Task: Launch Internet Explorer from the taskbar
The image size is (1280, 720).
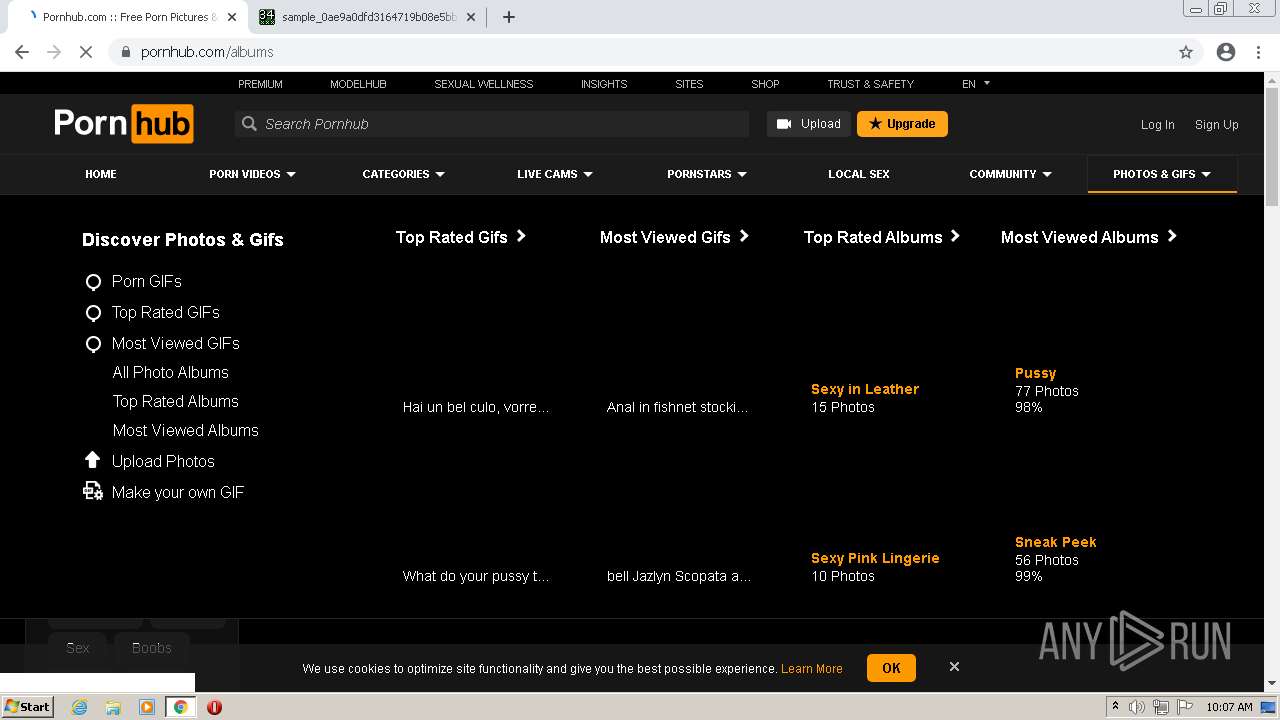Action: (79, 707)
